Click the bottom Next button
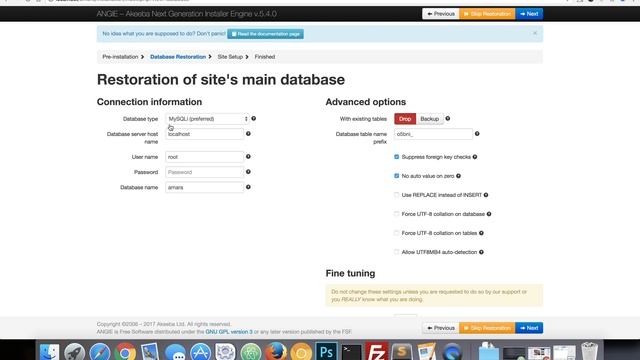640x360 pixels. [529, 328]
